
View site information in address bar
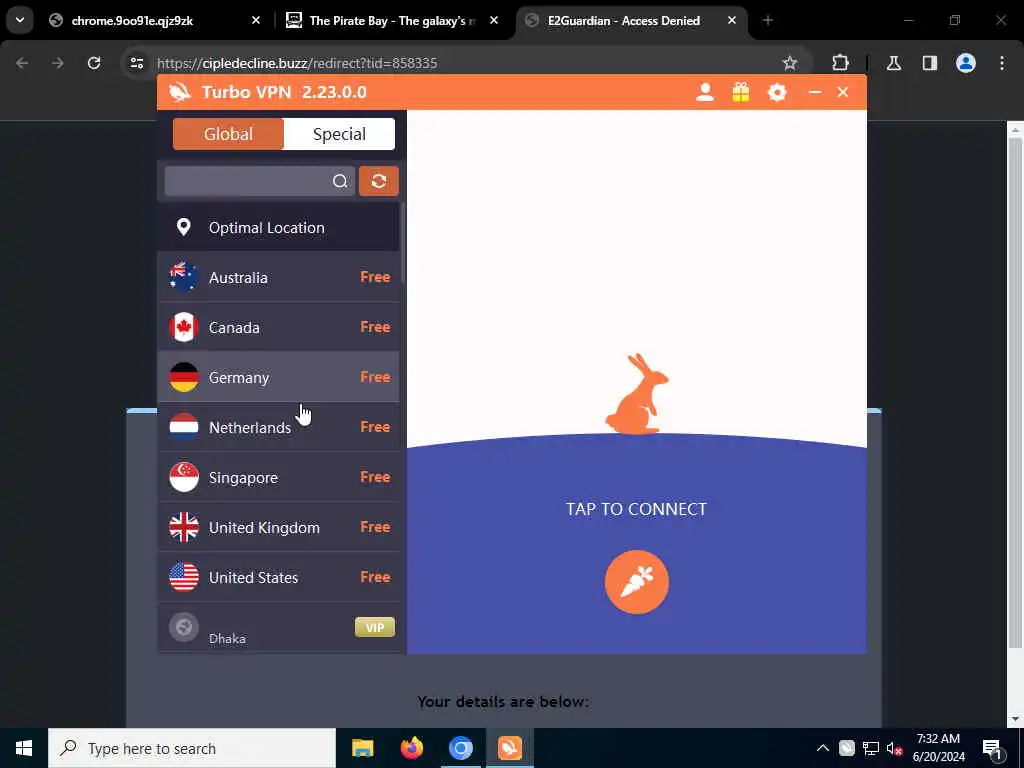[136, 63]
